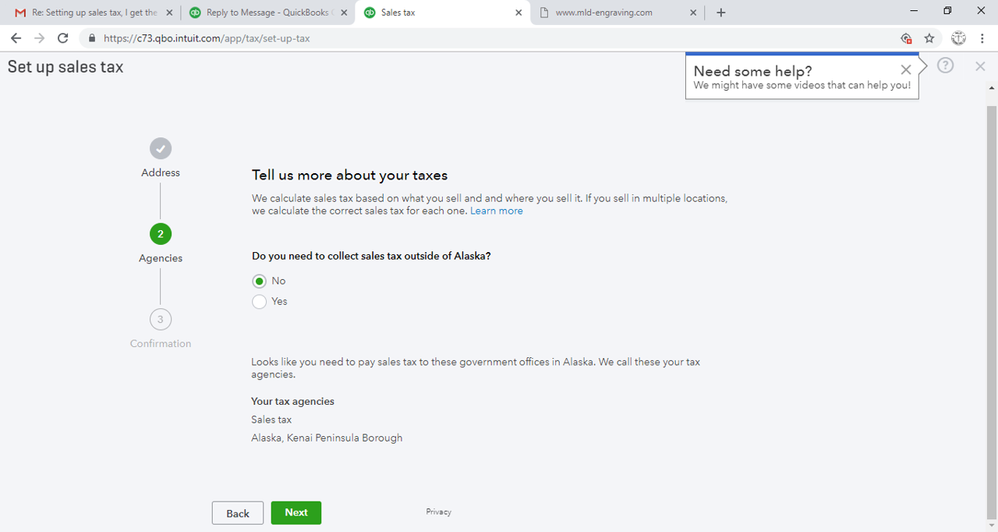Close the sales tax setup page
Viewport: 998px width, 532px height.
tap(980, 66)
